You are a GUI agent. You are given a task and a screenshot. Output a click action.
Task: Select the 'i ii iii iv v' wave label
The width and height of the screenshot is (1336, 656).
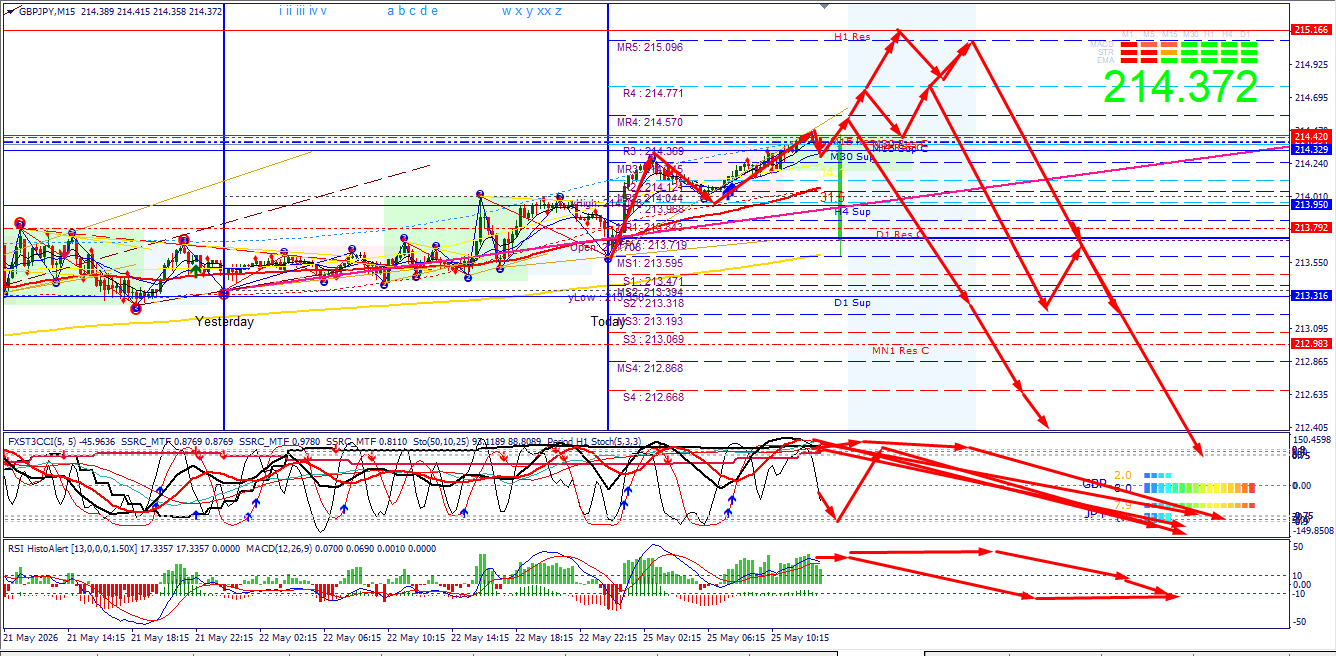pos(303,11)
